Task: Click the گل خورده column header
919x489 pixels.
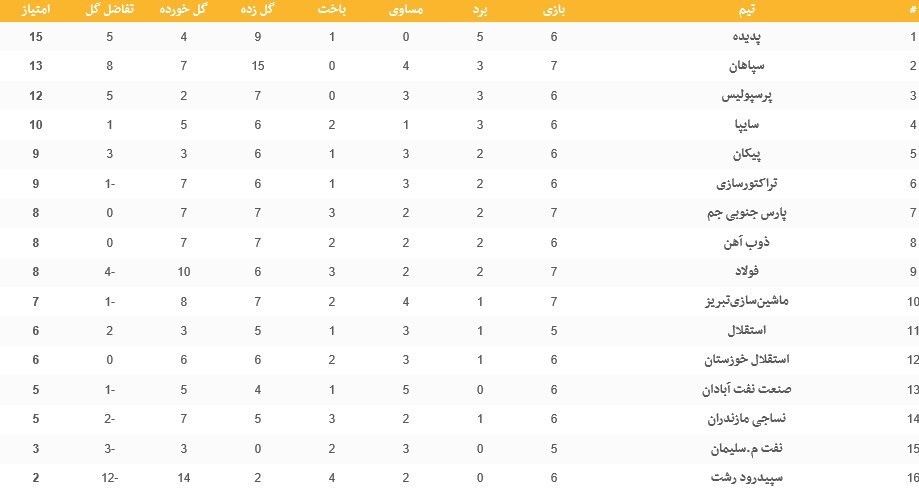Action: click(x=185, y=10)
